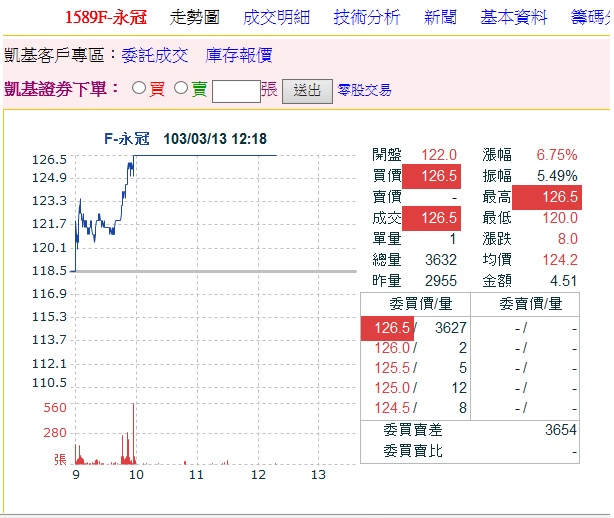This screenshot has height=518, width=614.
Task: Open the 新聞 news tab
Action: 440,17
